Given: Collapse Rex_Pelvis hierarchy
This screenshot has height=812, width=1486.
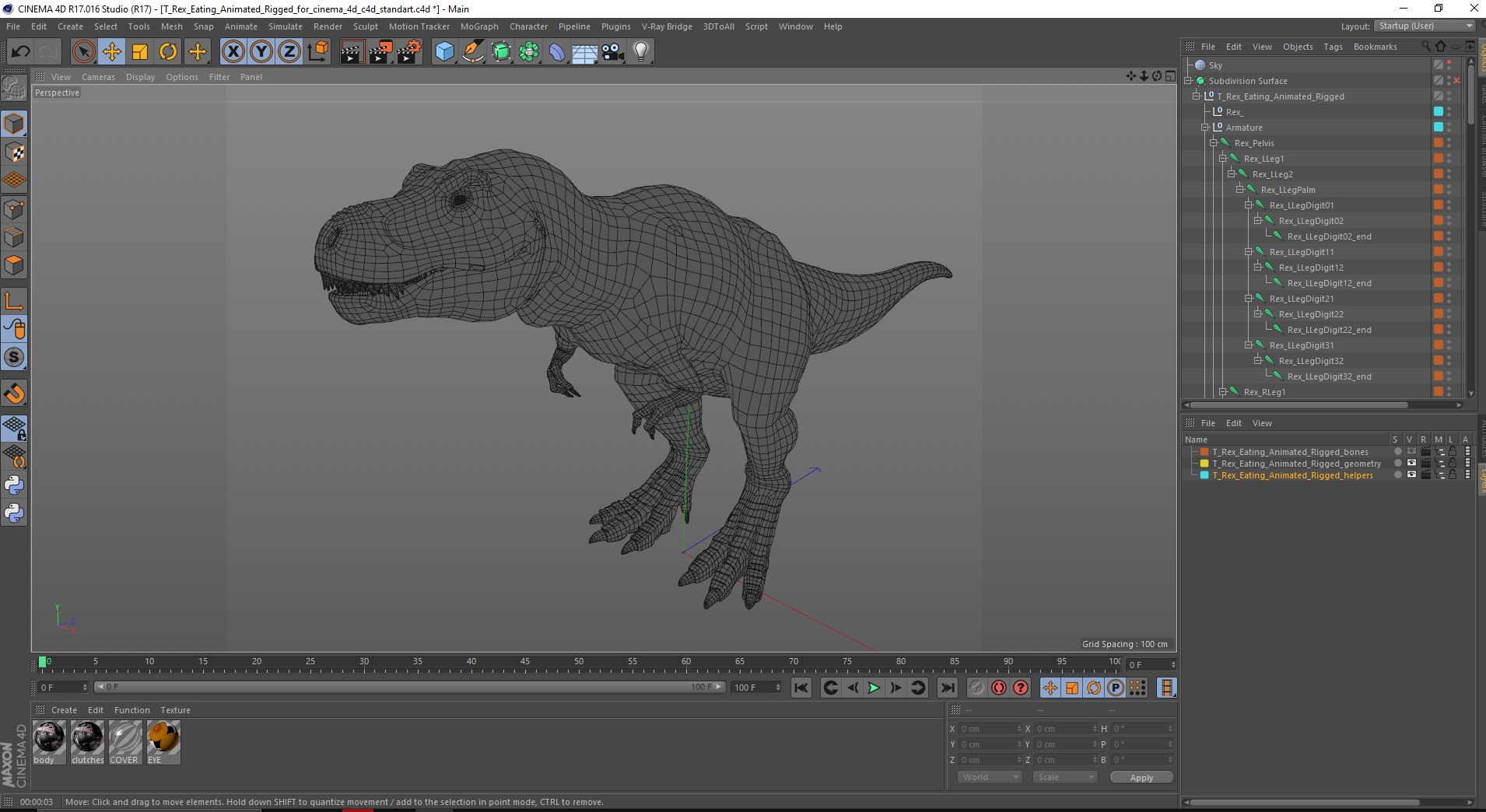Looking at the screenshot, I should pos(1213,143).
